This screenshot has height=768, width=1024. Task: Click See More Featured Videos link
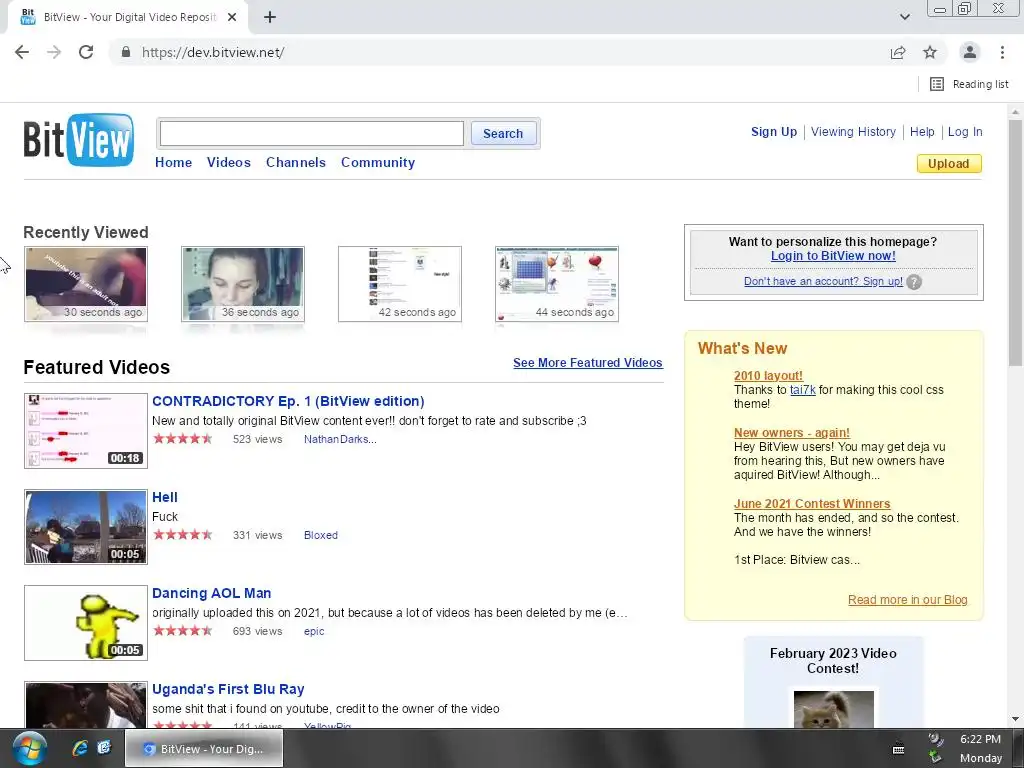pyautogui.click(x=587, y=362)
